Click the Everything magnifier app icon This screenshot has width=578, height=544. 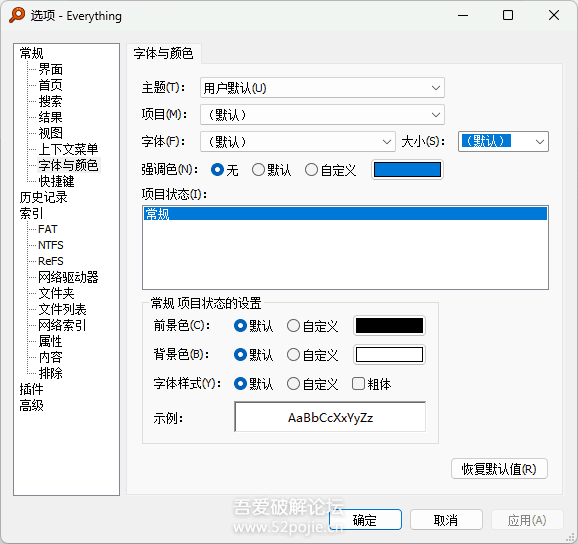(17, 15)
